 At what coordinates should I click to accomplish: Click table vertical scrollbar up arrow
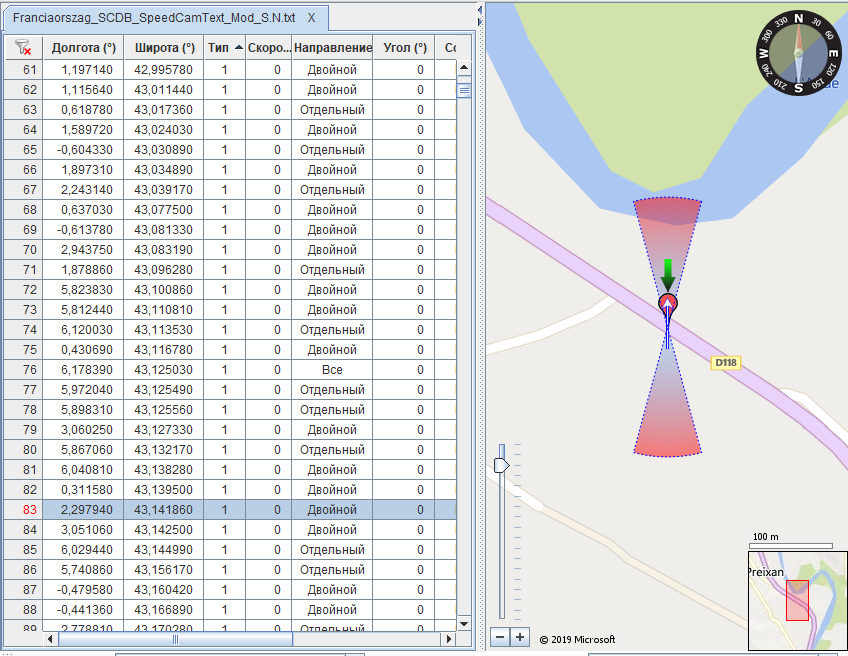(464, 68)
